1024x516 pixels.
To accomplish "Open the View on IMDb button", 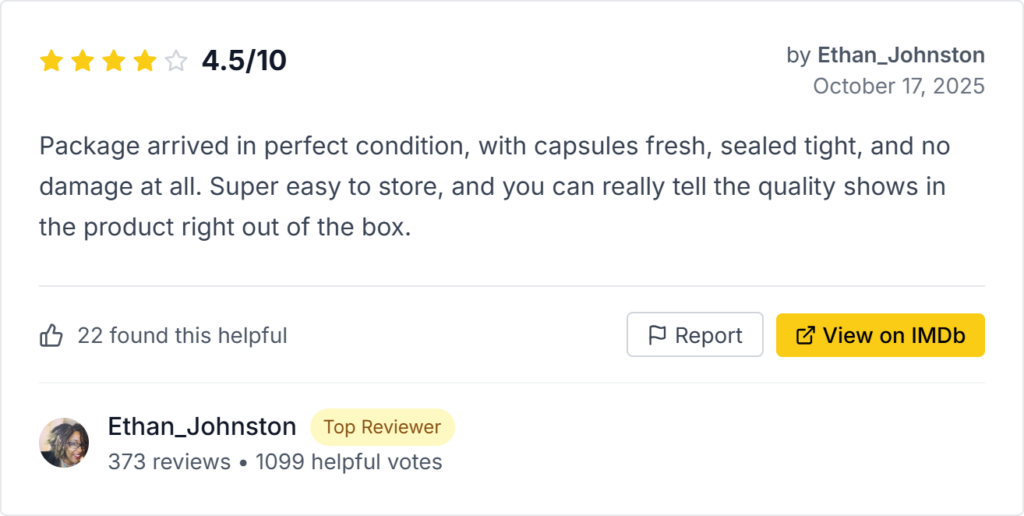I will [880, 335].
